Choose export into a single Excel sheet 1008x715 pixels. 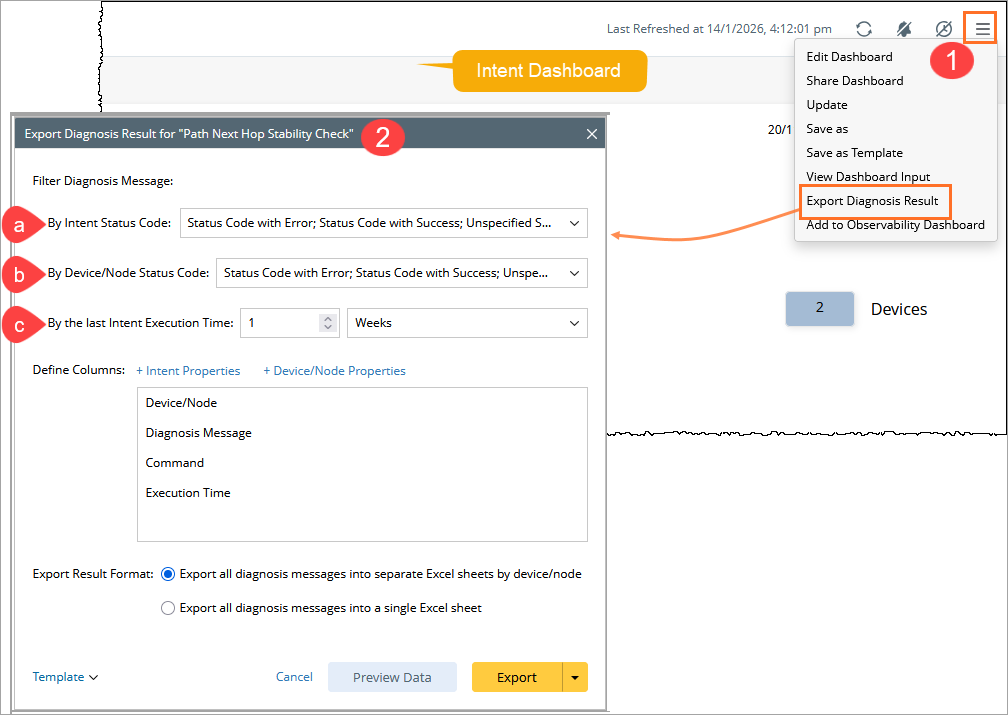pos(168,608)
